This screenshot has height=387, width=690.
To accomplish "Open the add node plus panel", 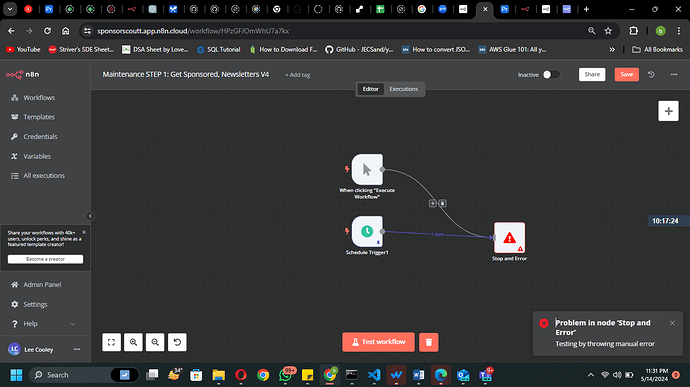I will (x=668, y=111).
